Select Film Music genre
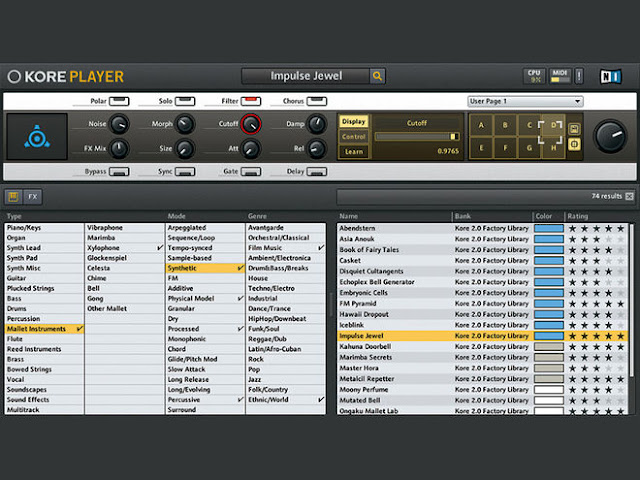 point(286,248)
